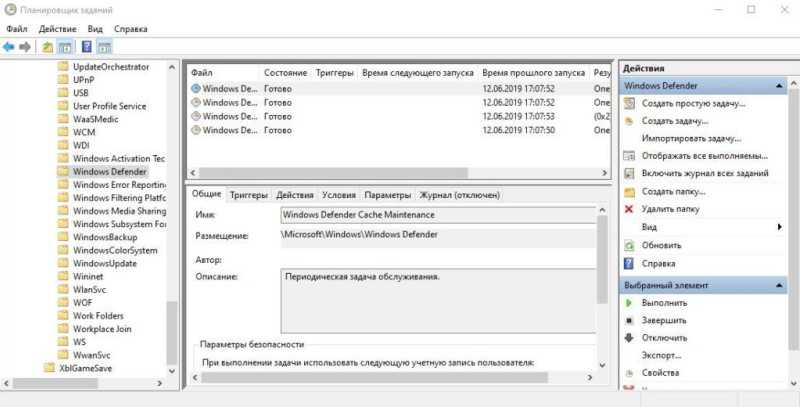Viewport: 800px width, 407px height.
Task: Click the Help question-mark toolbar icon
Action: (x=87, y=47)
